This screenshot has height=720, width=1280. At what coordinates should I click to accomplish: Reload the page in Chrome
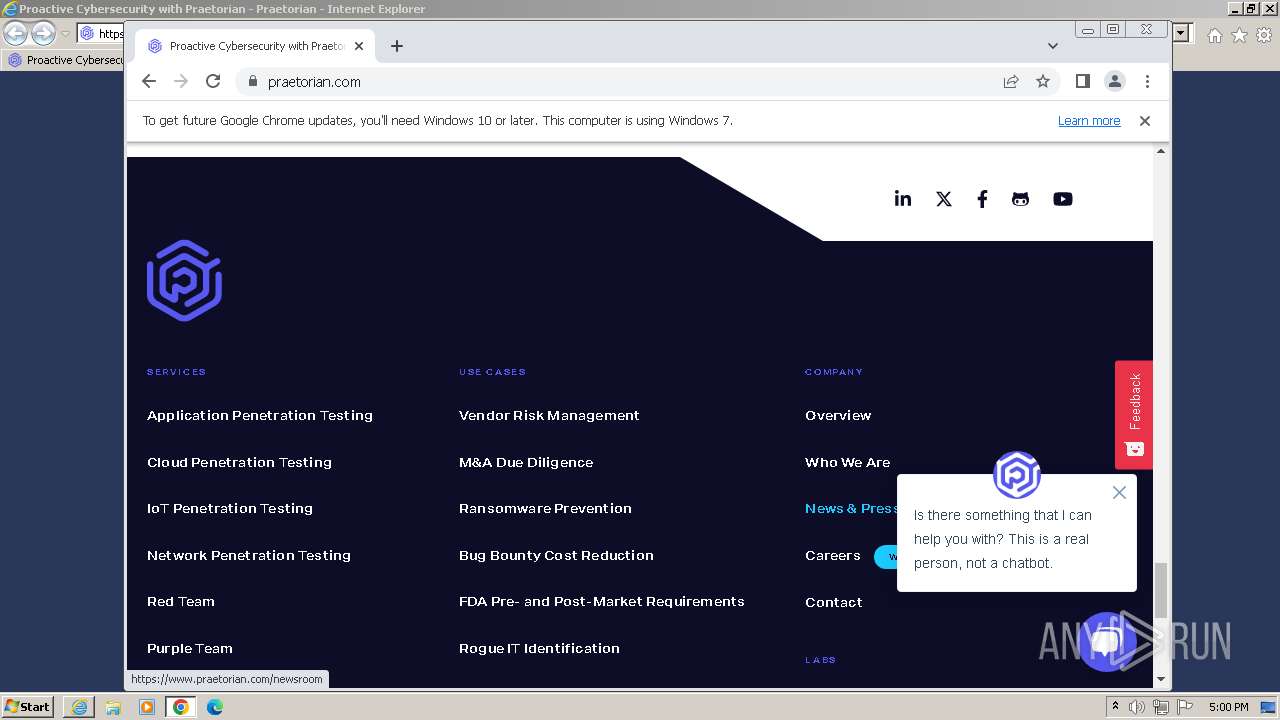[x=213, y=81]
